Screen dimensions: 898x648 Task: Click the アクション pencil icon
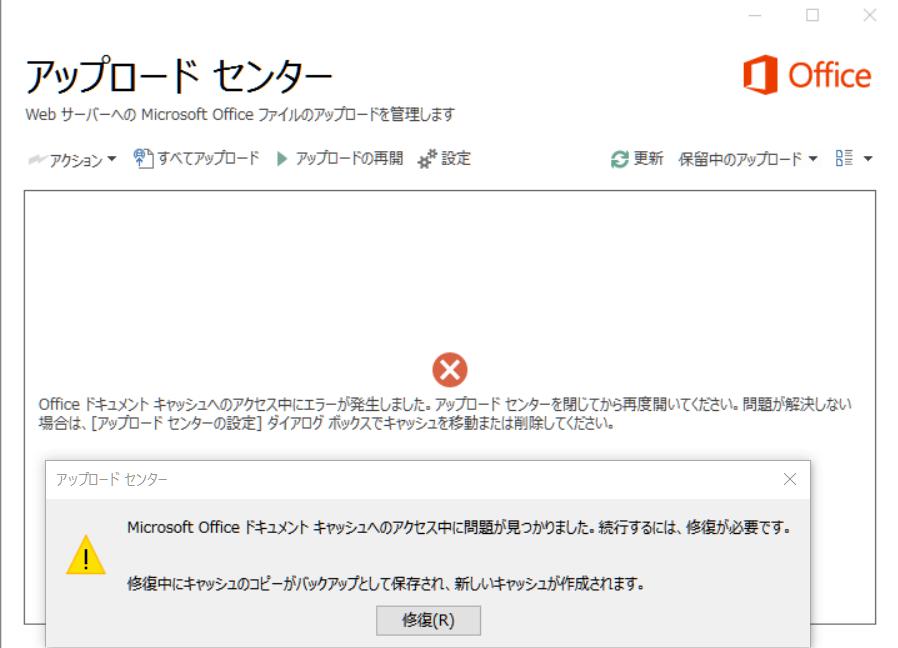point(37,159)
